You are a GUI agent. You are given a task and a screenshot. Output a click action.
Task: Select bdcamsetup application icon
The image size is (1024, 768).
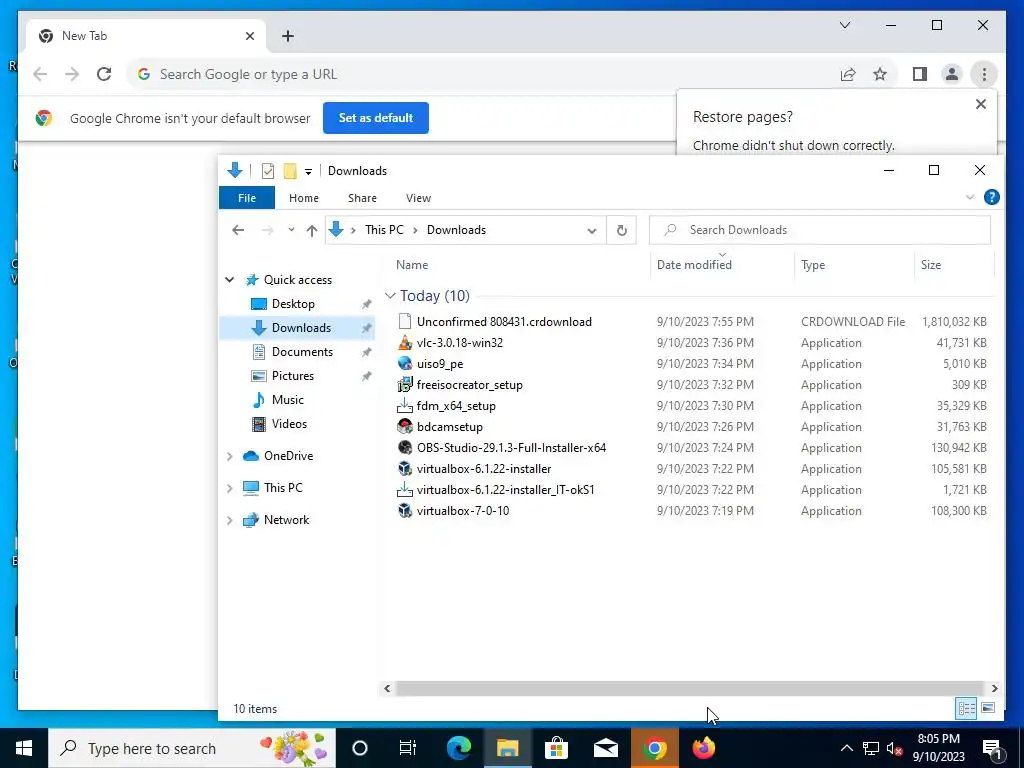pyautogui.click(x=405, y=426)
